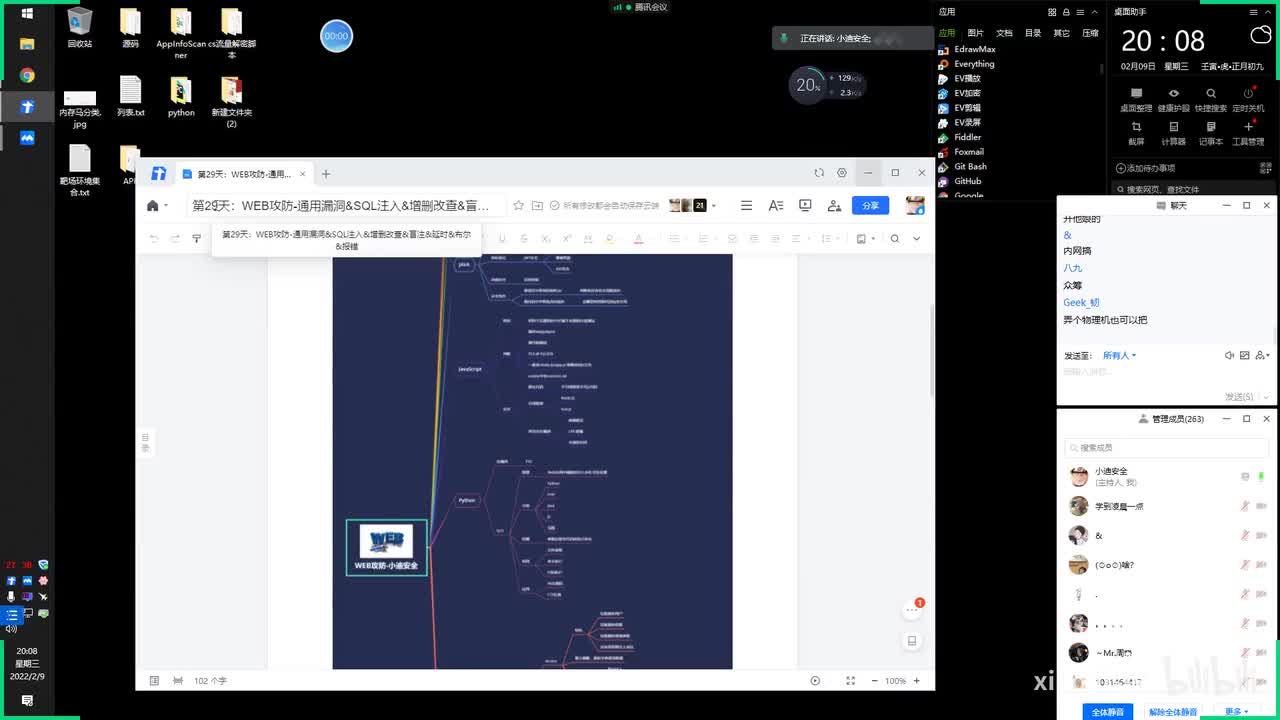Switch to 其它 tab in apps panel
The image size is (1280, 720).
click(1061, 33)
